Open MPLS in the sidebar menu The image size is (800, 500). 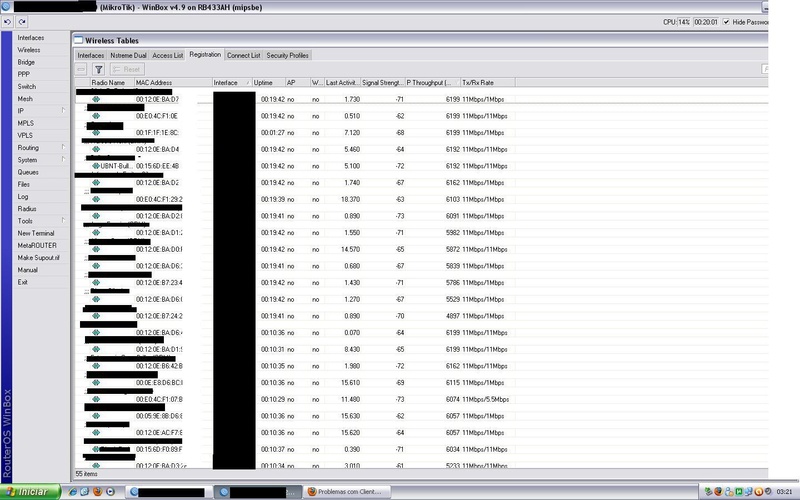pyautogui.click(x=26, y=123)
